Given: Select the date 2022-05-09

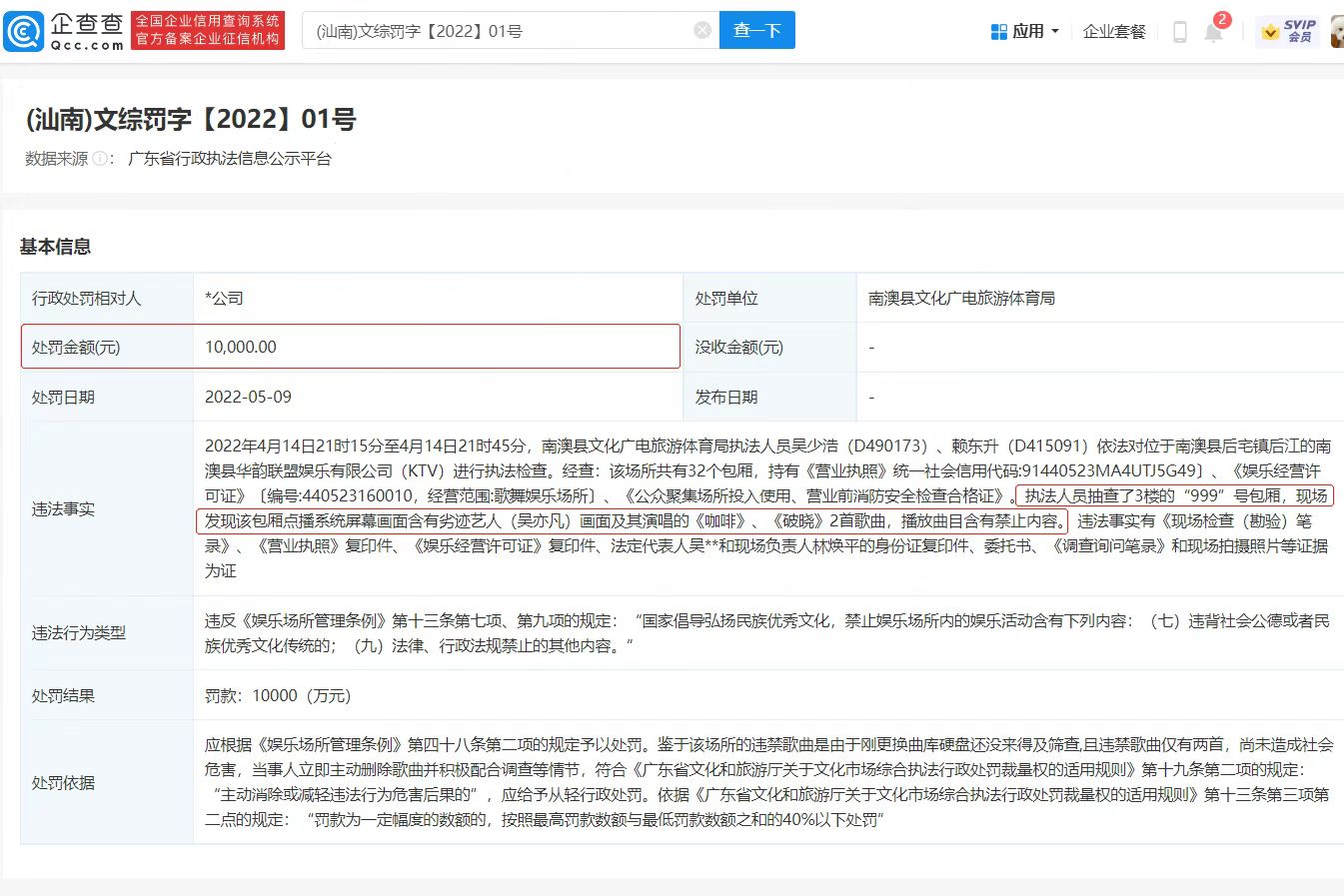Looking at the screenshot, I should click(x=248, y=397).
